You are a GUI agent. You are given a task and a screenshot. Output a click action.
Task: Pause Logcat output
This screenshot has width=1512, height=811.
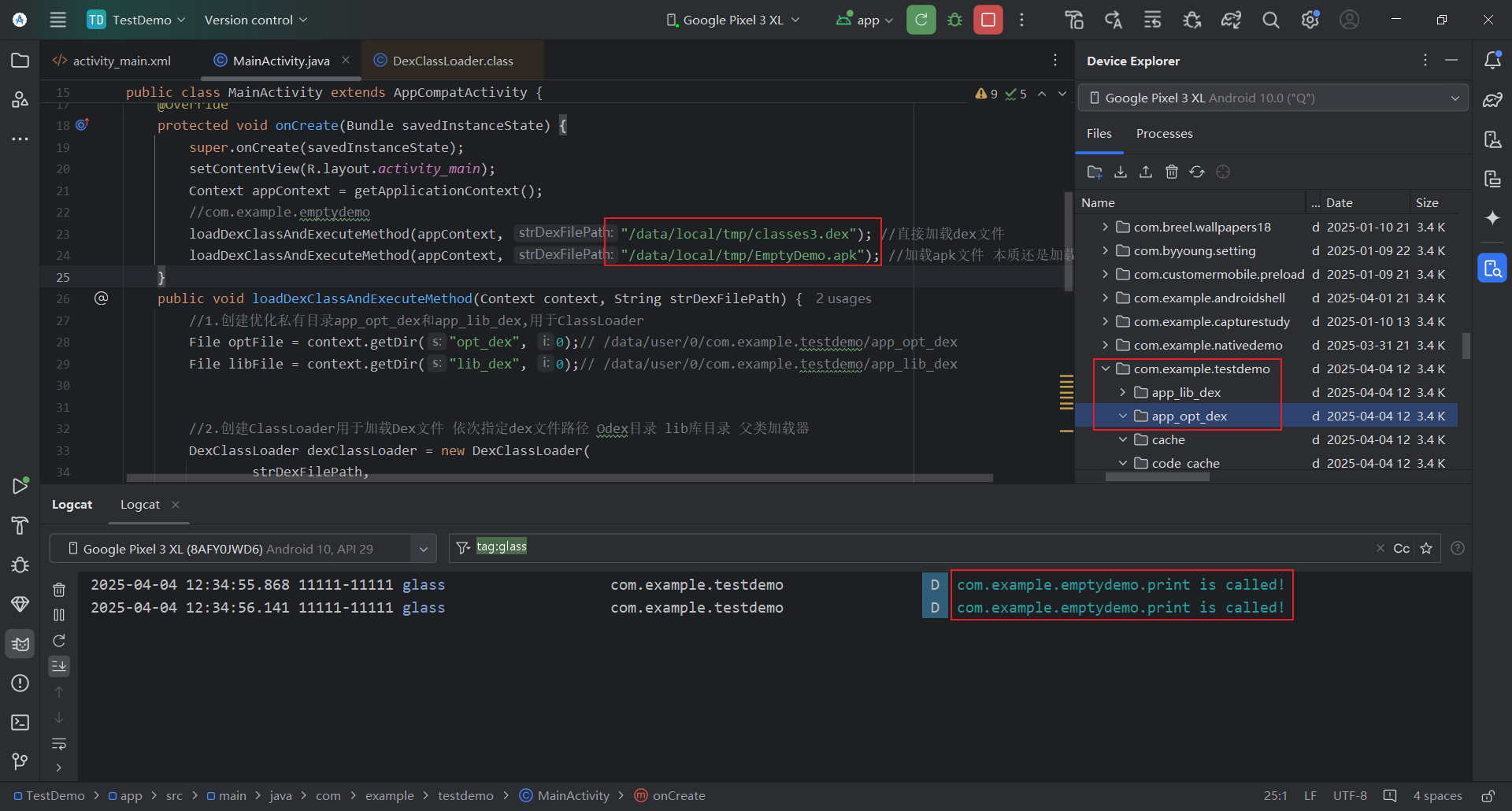point(59,615)
